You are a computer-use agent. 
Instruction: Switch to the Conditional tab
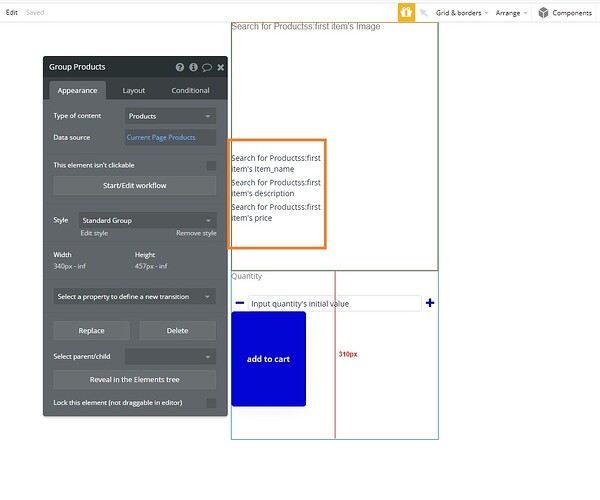point(190,91)
